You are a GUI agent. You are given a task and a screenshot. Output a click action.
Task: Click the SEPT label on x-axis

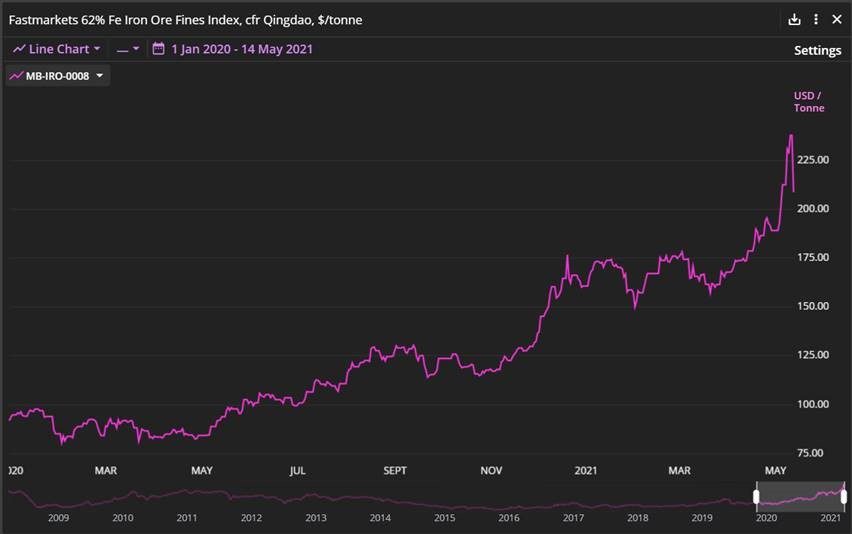pos(395,470)
